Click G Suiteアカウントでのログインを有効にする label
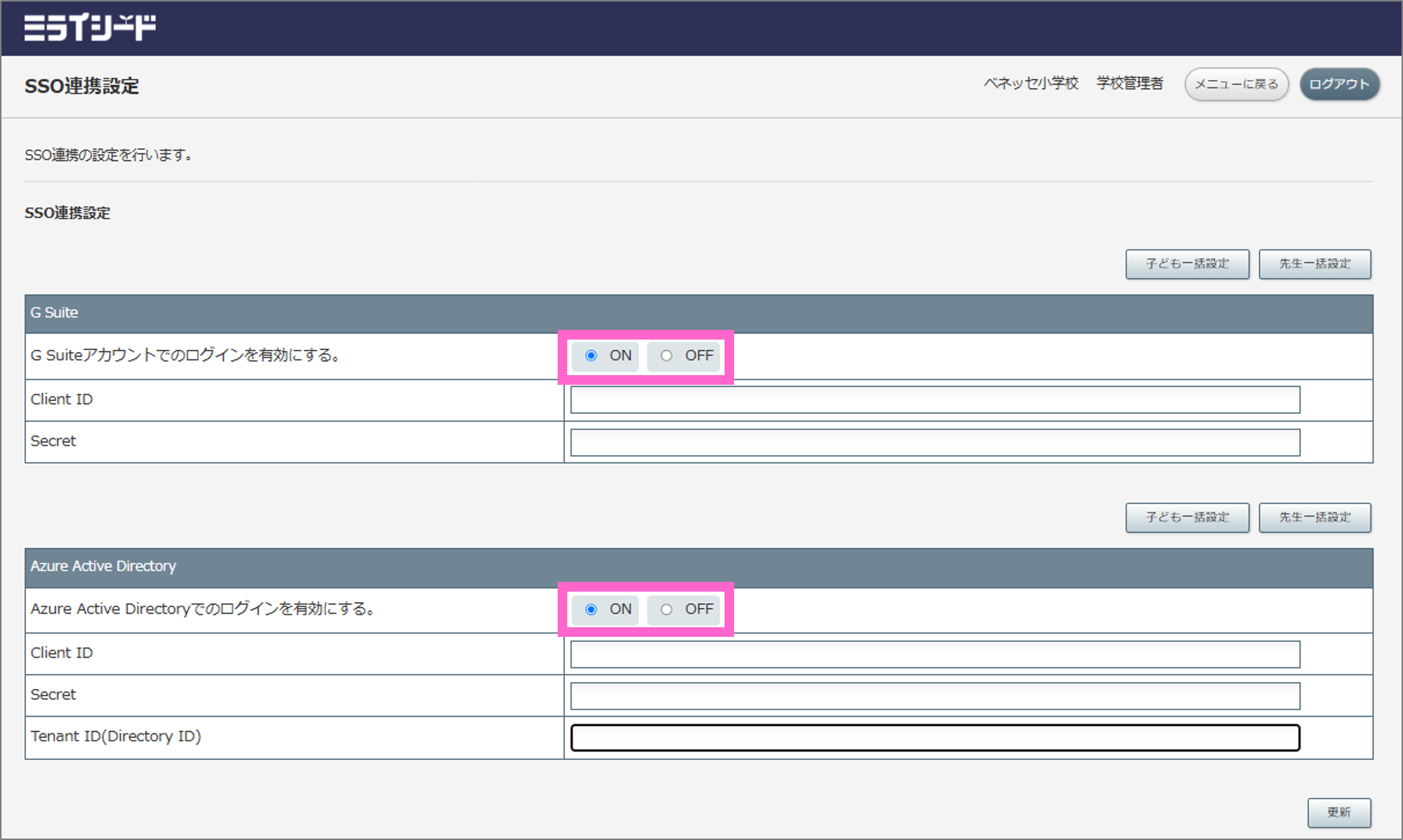 186,355
